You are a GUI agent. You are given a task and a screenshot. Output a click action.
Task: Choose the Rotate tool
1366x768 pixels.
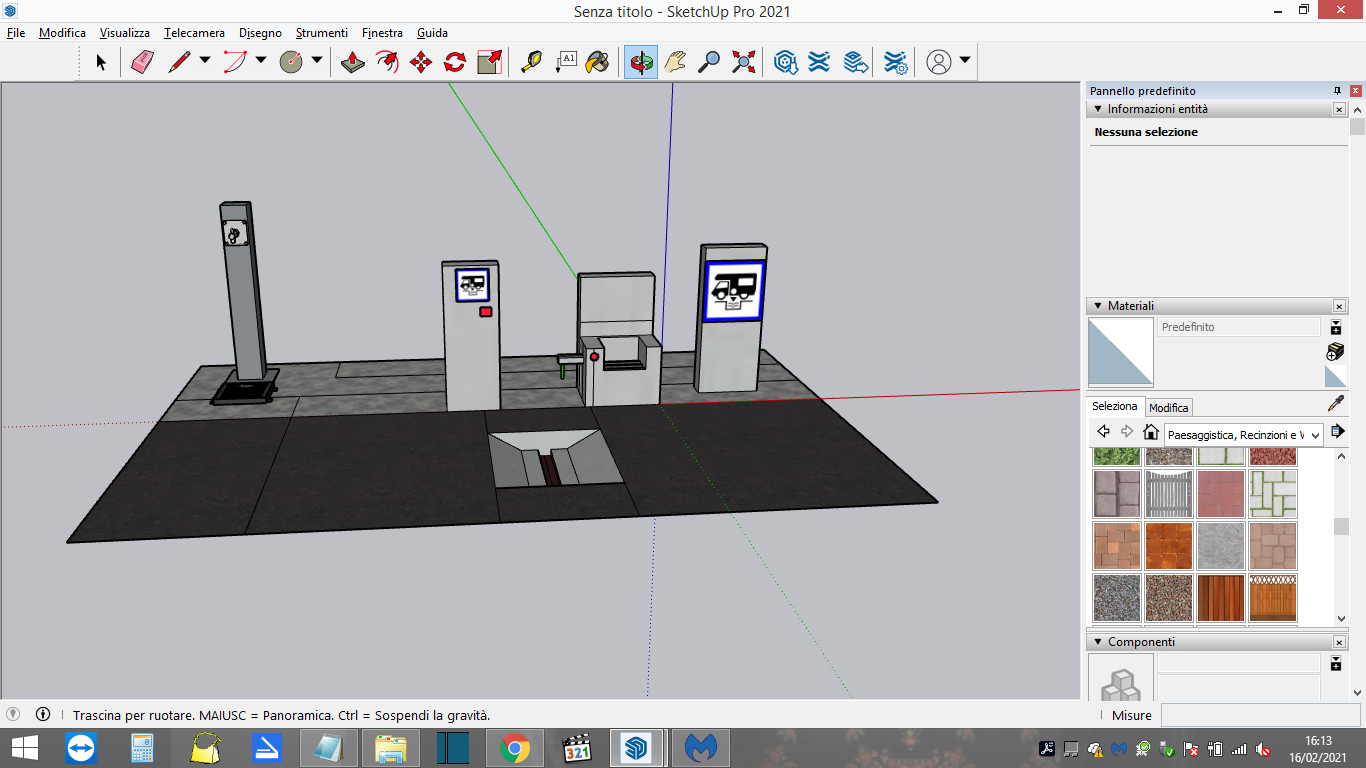(x=455, y=62)
